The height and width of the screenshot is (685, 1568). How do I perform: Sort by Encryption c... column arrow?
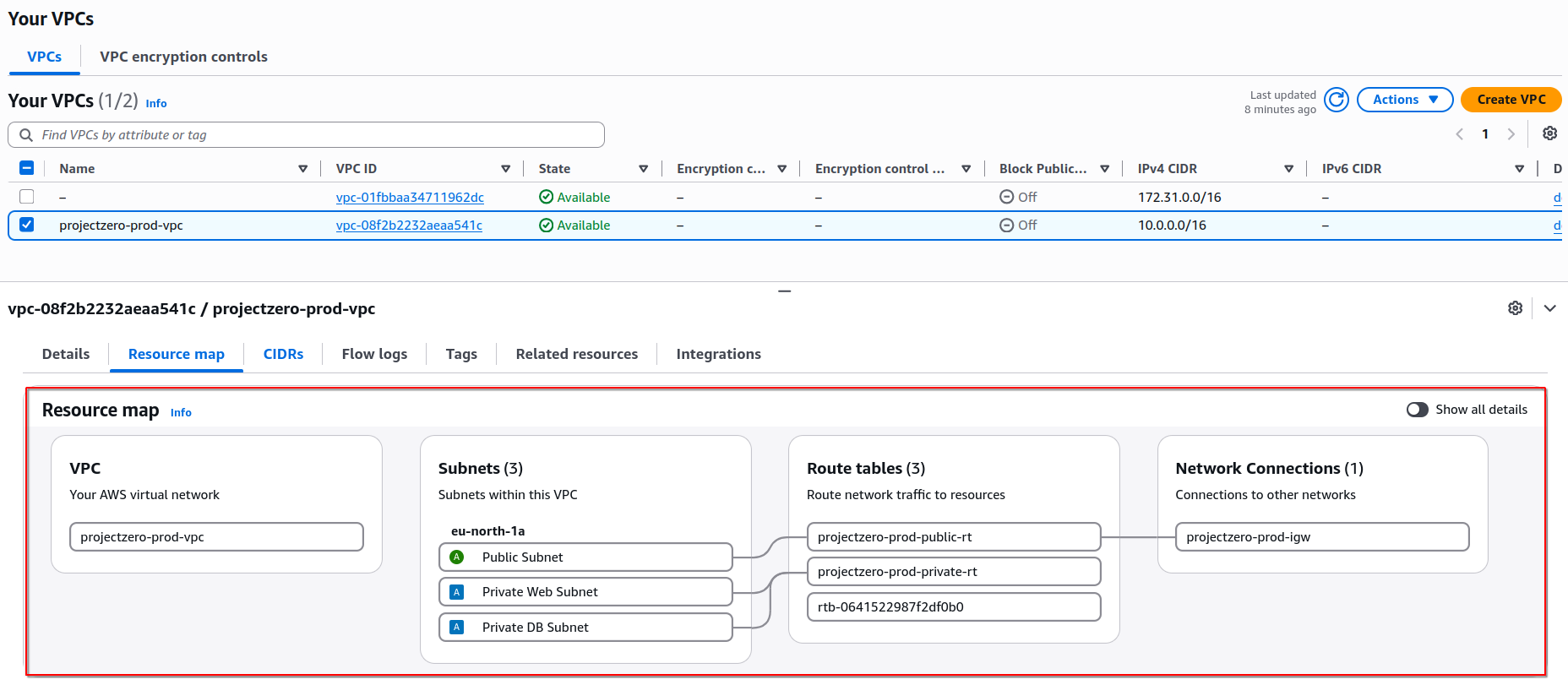[782, 169]
